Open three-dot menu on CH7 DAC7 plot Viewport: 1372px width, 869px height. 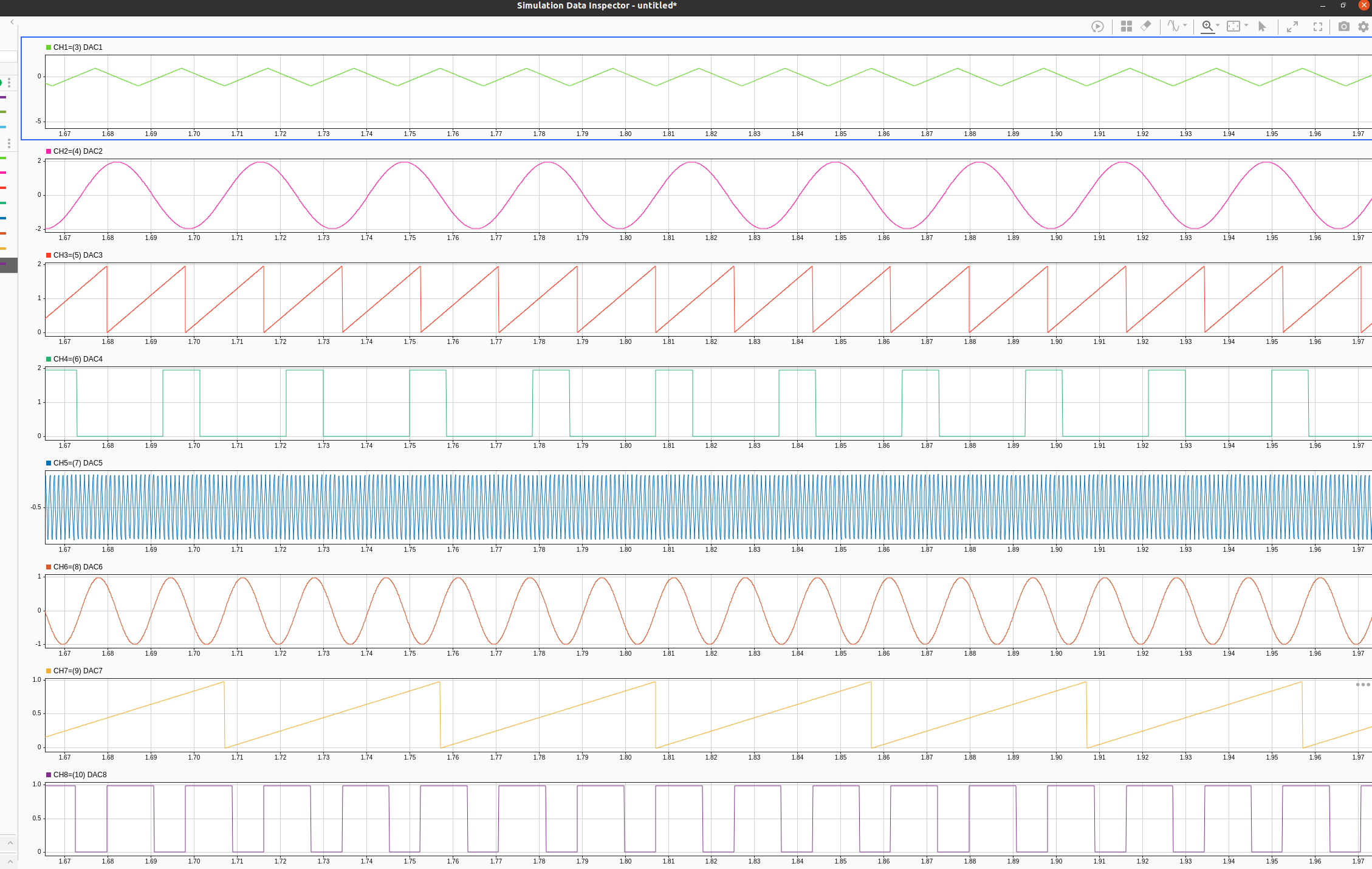[x=1362, y=684]
